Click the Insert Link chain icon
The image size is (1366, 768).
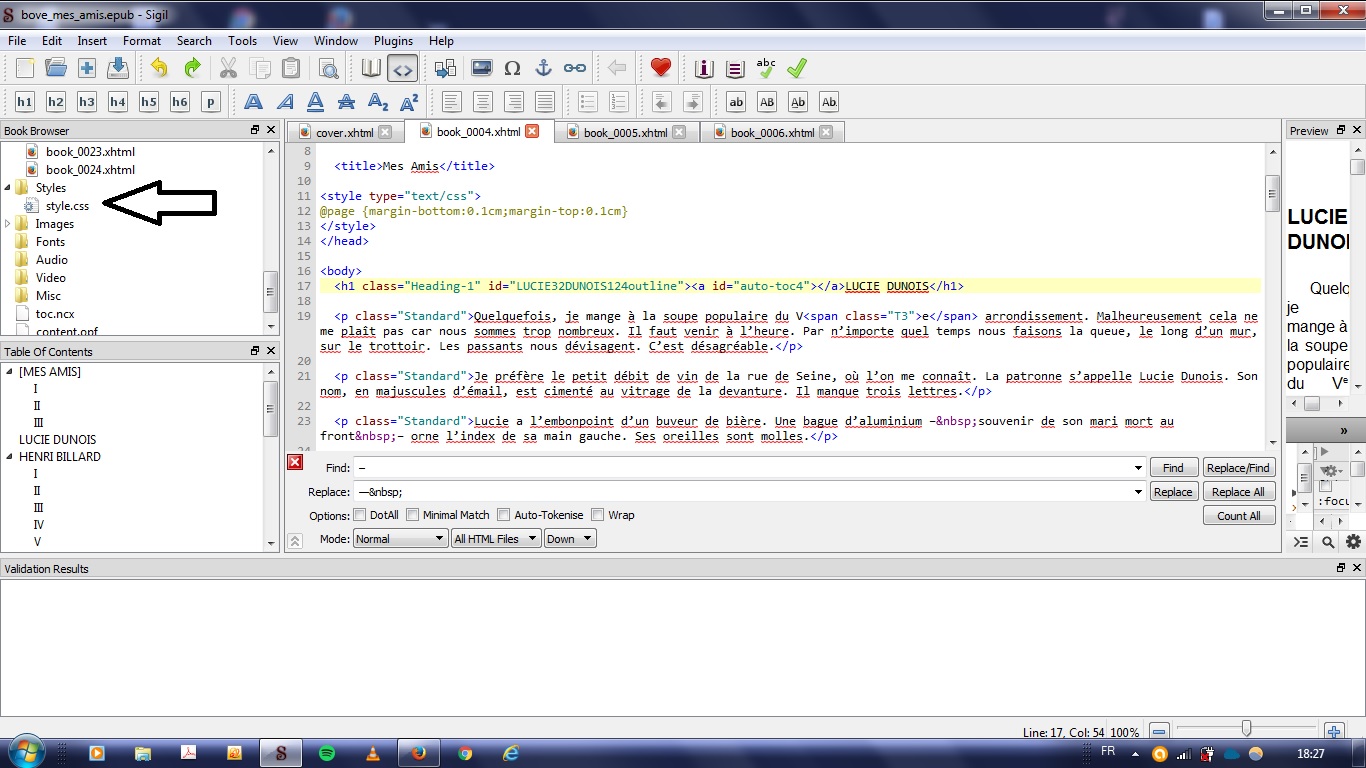(x=574, y=69)
